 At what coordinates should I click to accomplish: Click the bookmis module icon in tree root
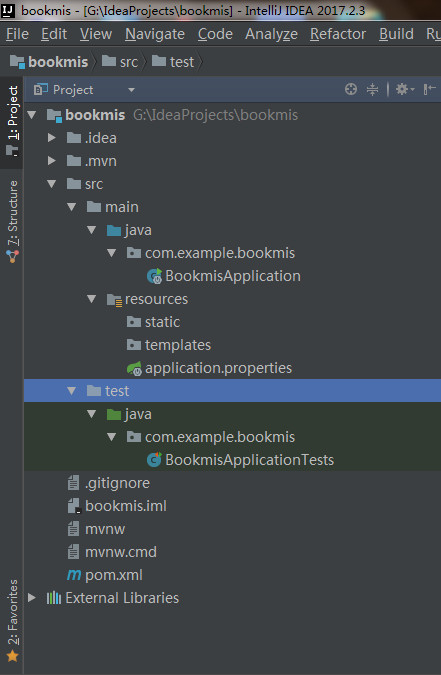pyautogui.click(x=54, y=115)
